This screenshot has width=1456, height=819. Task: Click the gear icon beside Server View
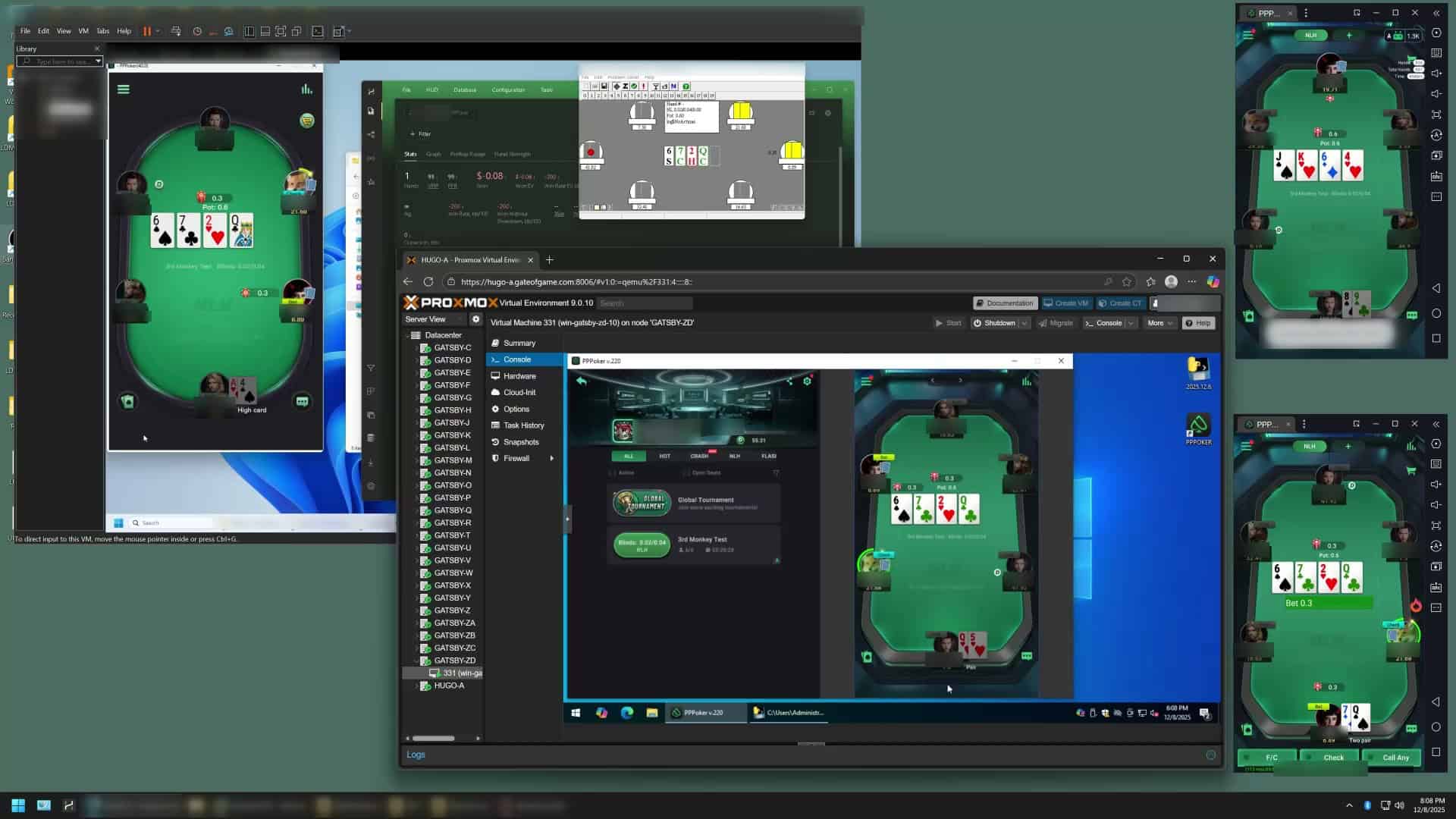pos(475,319)
